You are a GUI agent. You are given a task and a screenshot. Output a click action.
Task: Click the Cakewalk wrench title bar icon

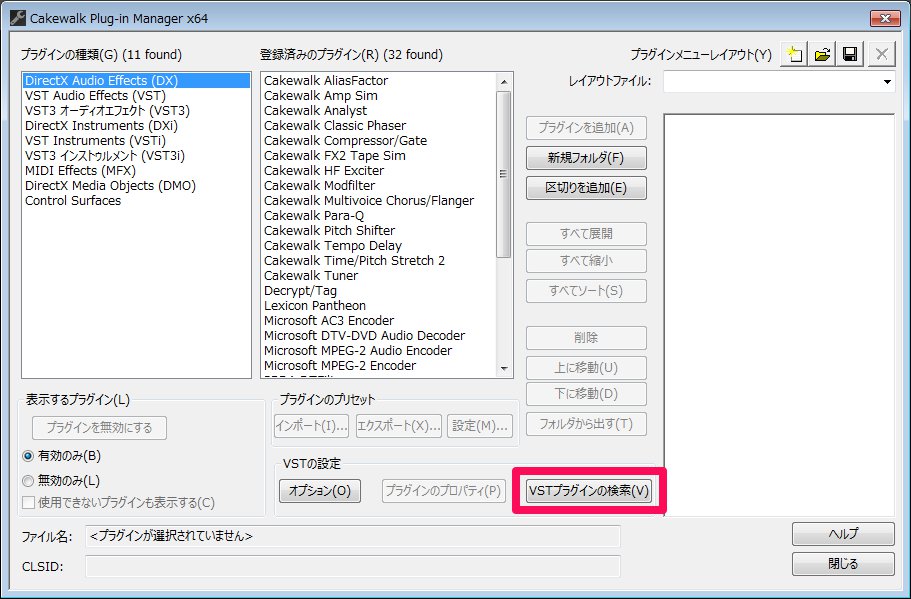click(x=18, y=18)
